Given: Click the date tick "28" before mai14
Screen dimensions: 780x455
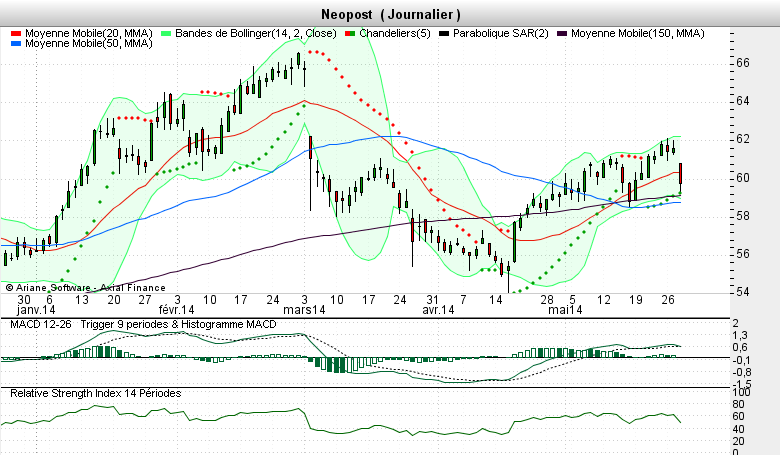Looking at the screenshot, I should point(547,300).
